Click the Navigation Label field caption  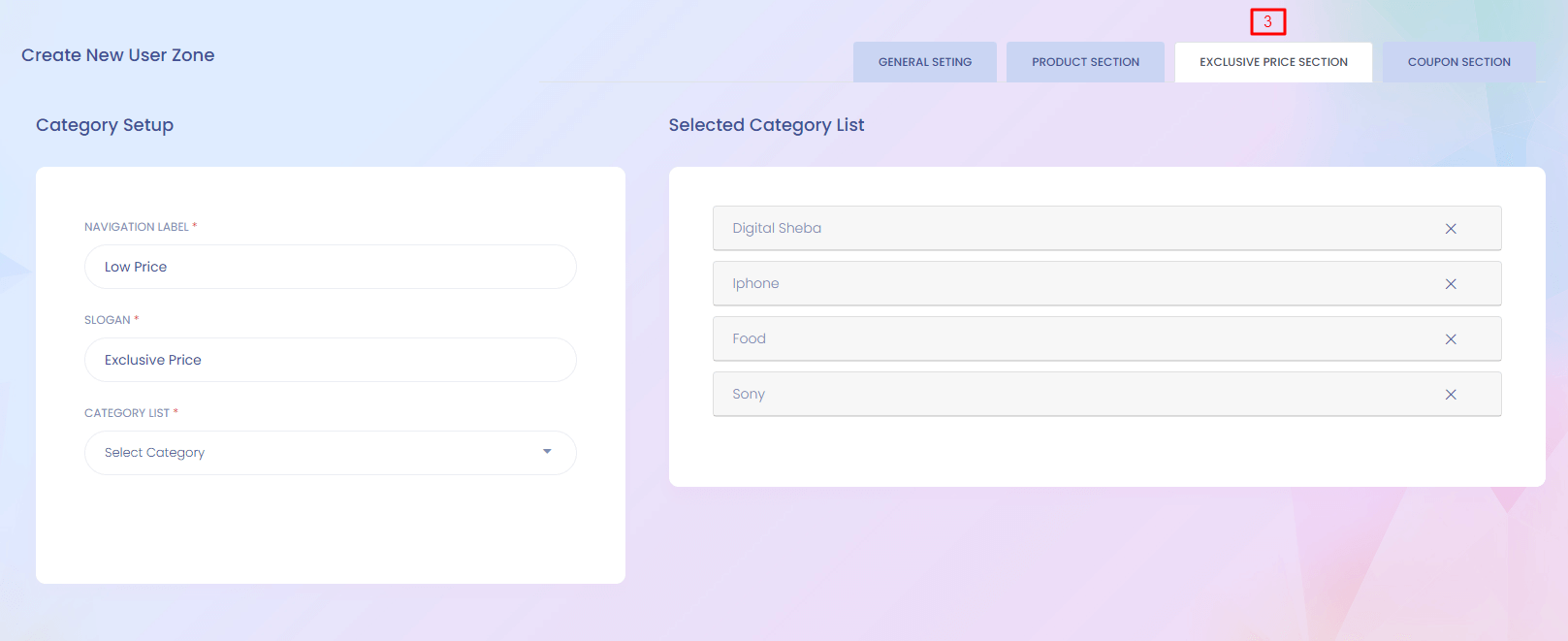pos(137,227)
